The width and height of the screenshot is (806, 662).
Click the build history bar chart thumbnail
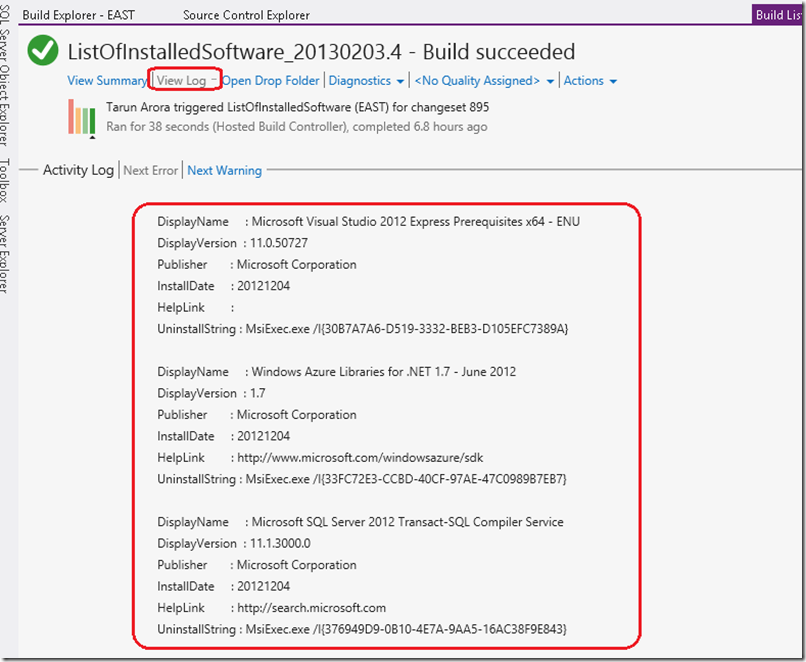pyautogui.click(x=82, y=118)
